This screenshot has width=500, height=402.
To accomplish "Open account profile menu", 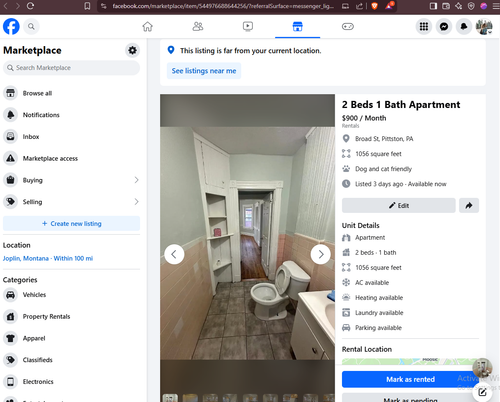I will tap(484, 26).
